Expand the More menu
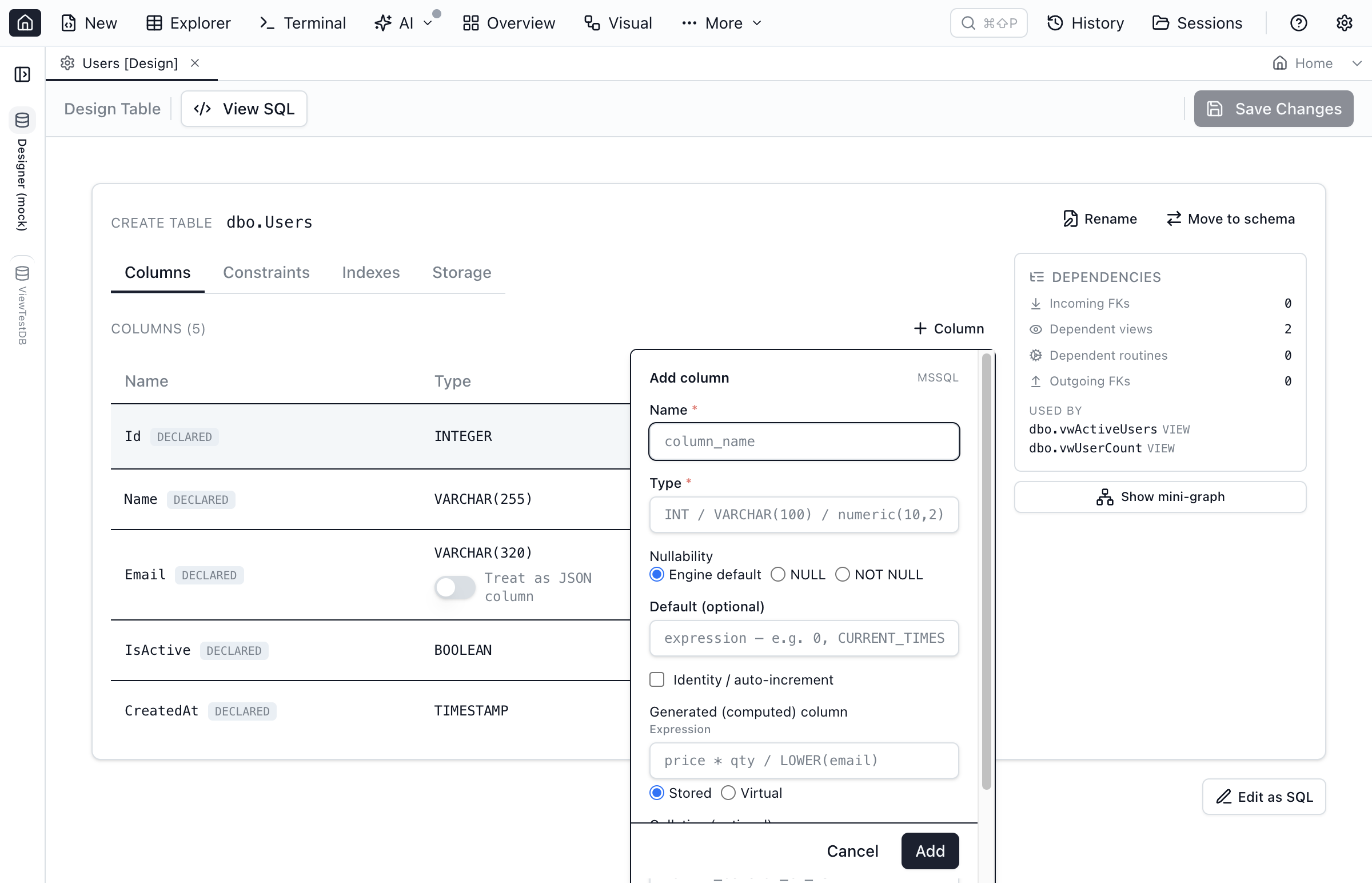This screenshot has width=1372, height=883. [x=722, y=23]
